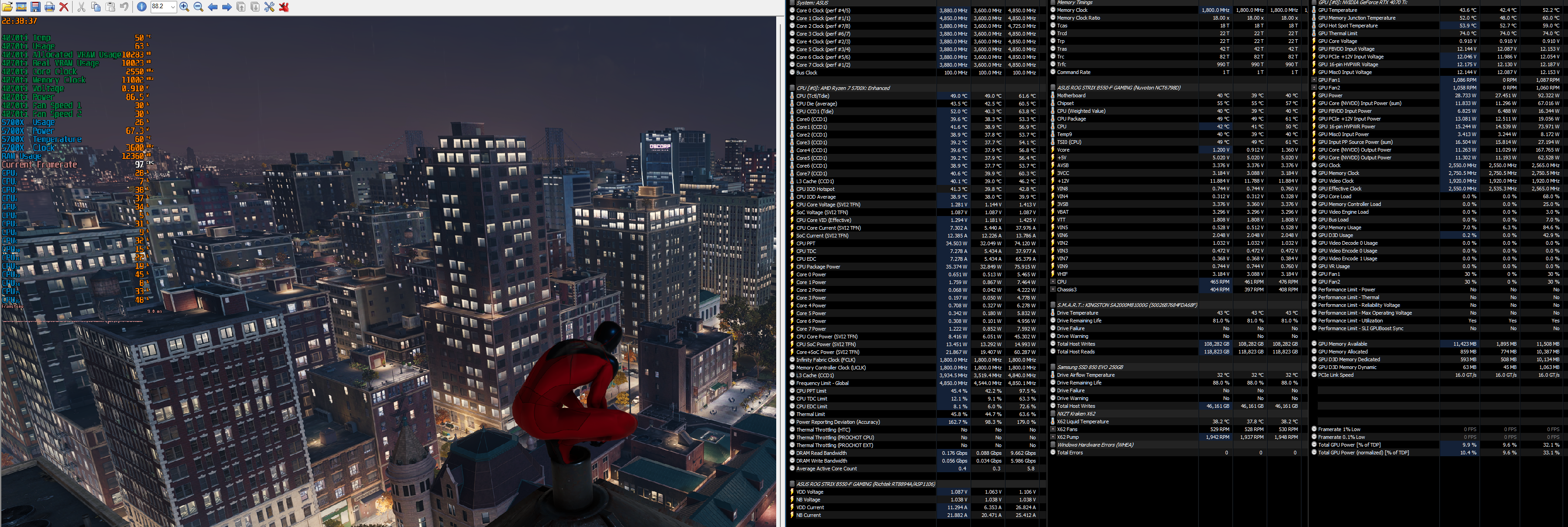Open the 88.2 zoom percentage dropdown
Screen dimensions: 1568x527
173,7
